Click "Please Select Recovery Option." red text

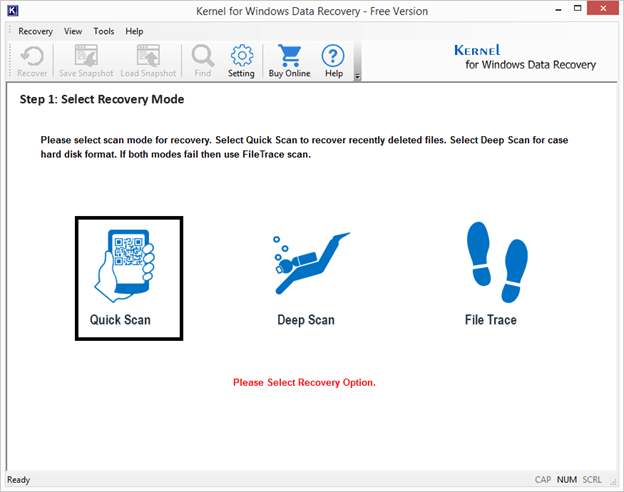coord(304,383)
